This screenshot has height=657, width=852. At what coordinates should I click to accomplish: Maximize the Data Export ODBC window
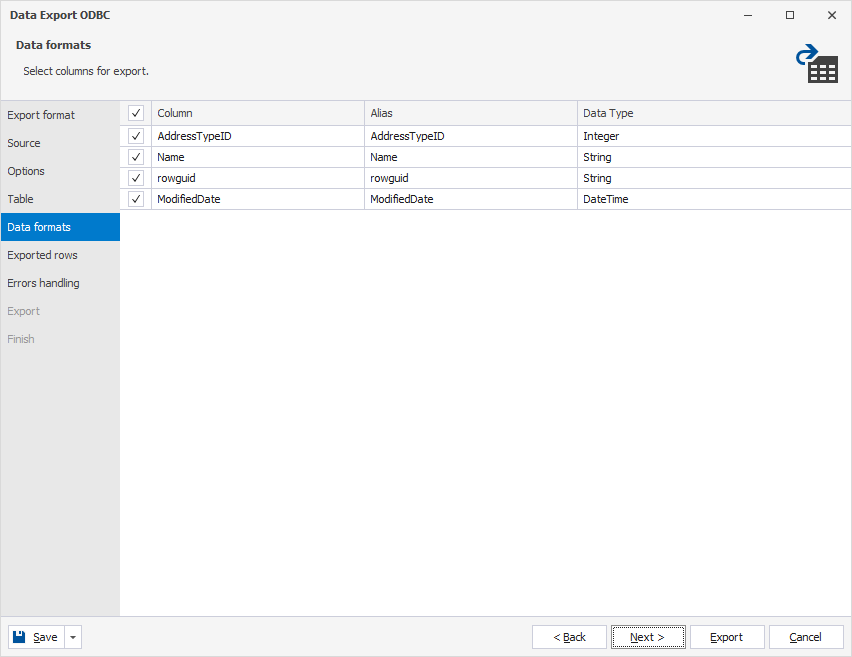[x=790, y=15]
